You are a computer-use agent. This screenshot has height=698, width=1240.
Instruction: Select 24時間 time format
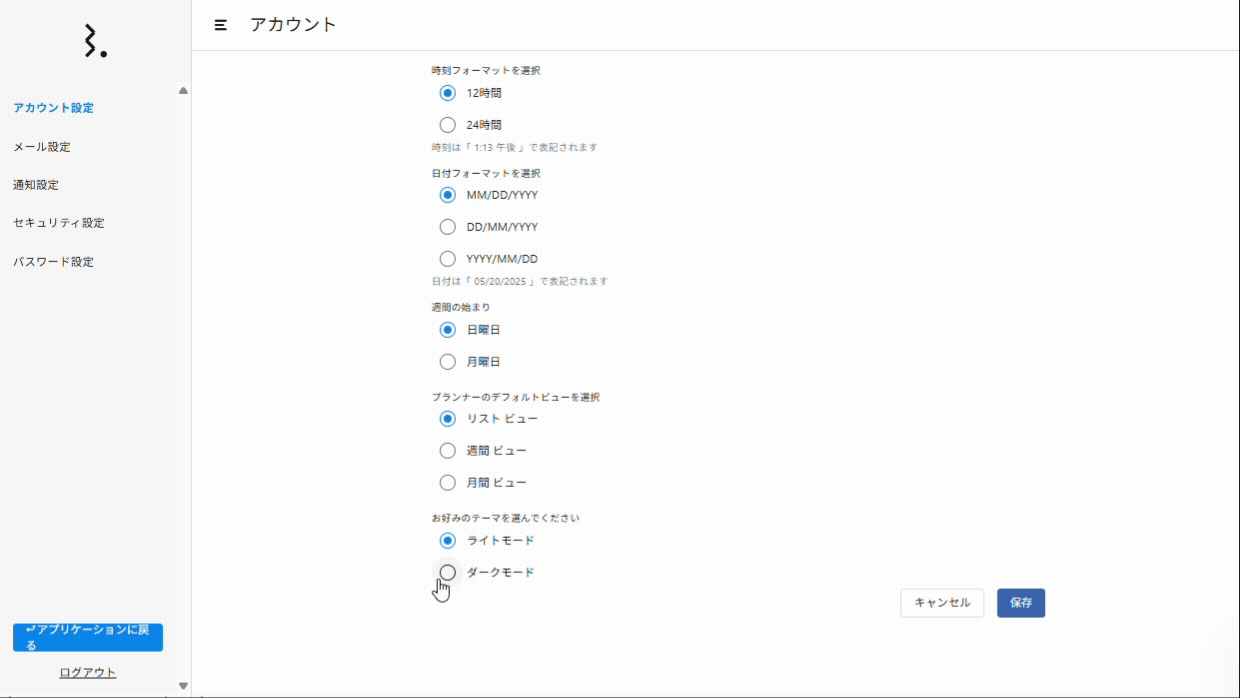448,125
